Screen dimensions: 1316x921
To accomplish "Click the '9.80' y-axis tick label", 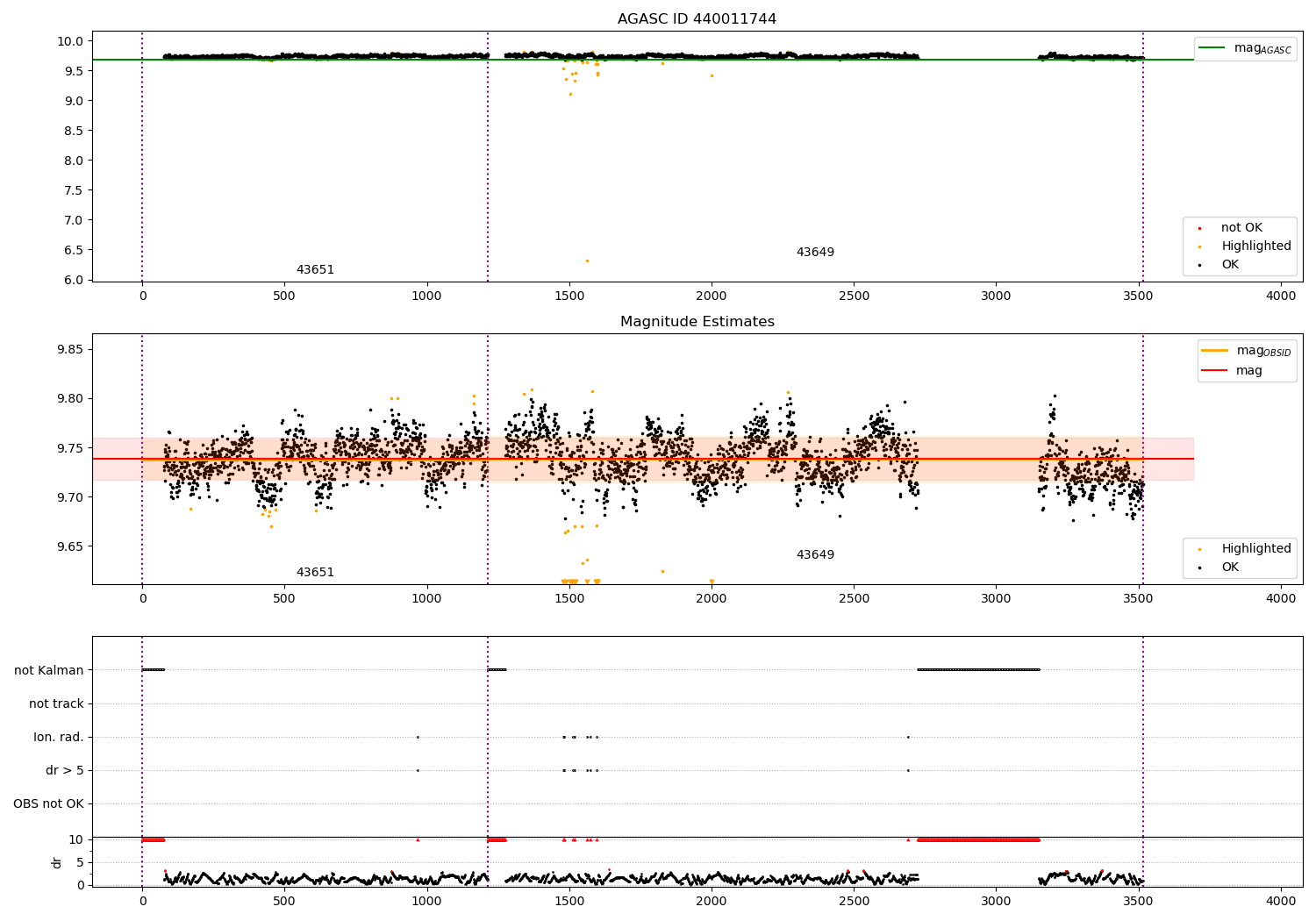I will 70,398.
